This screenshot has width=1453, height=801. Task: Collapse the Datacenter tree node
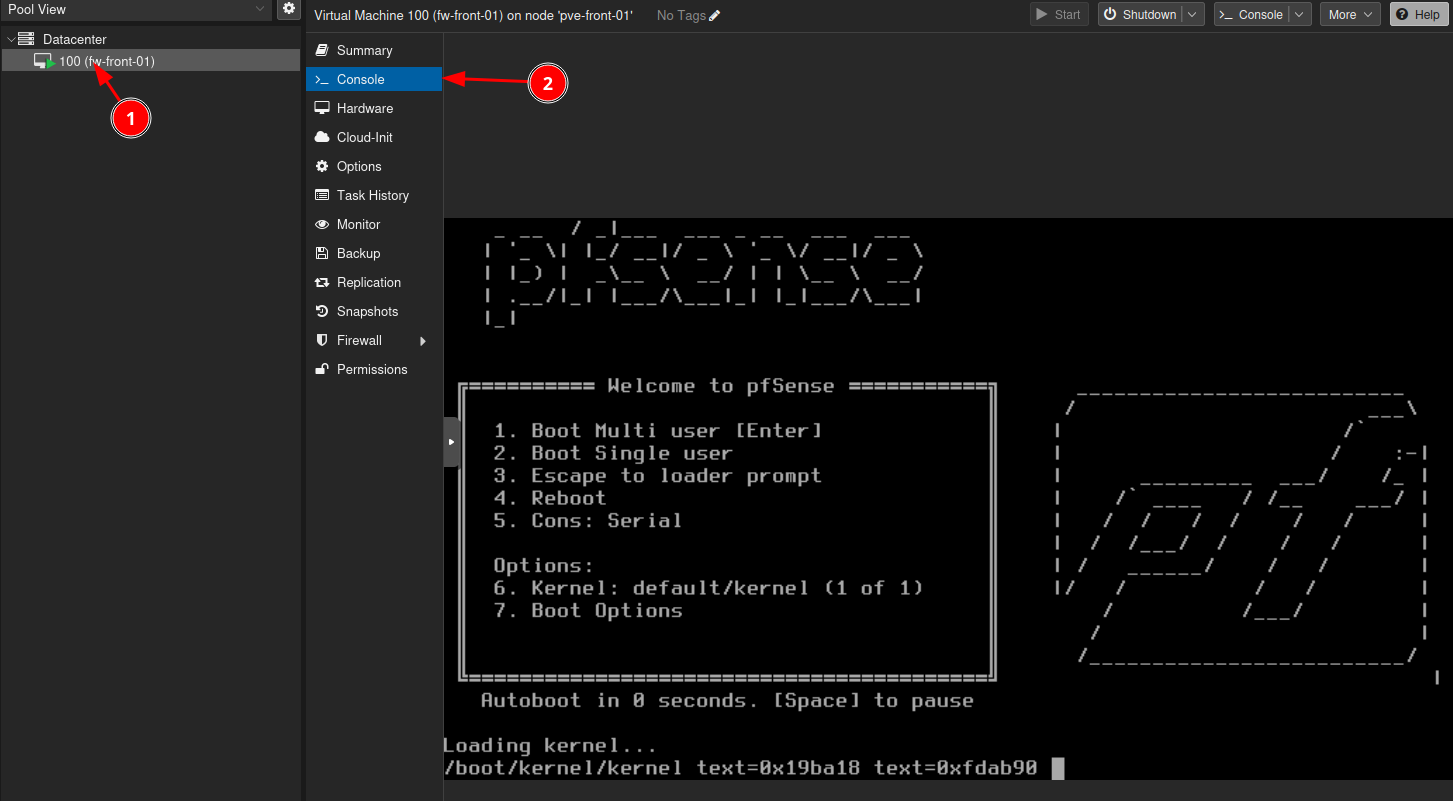(11, 39)
